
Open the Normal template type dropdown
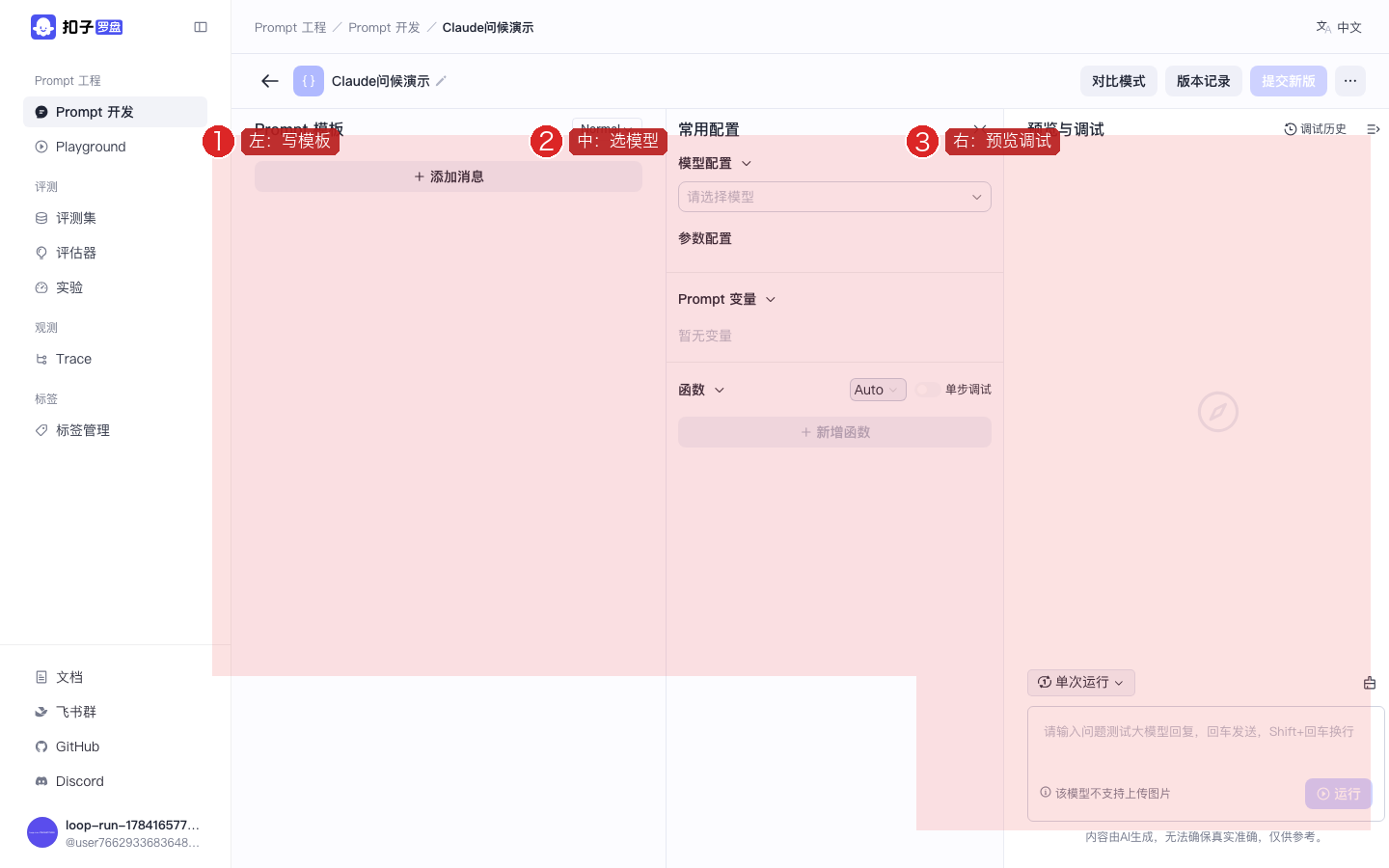pyautogui.click(x=607, y=128)
